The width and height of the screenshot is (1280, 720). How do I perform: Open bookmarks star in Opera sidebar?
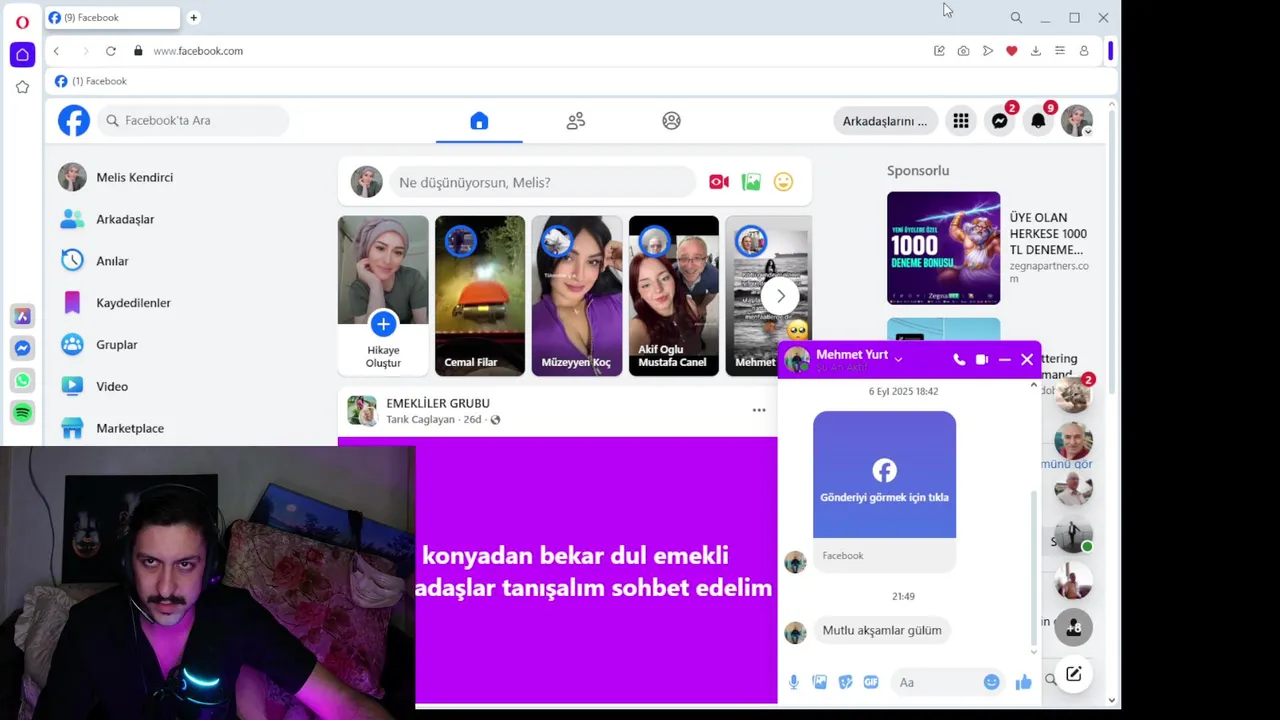pyautogui.click(x=22, y=87)
